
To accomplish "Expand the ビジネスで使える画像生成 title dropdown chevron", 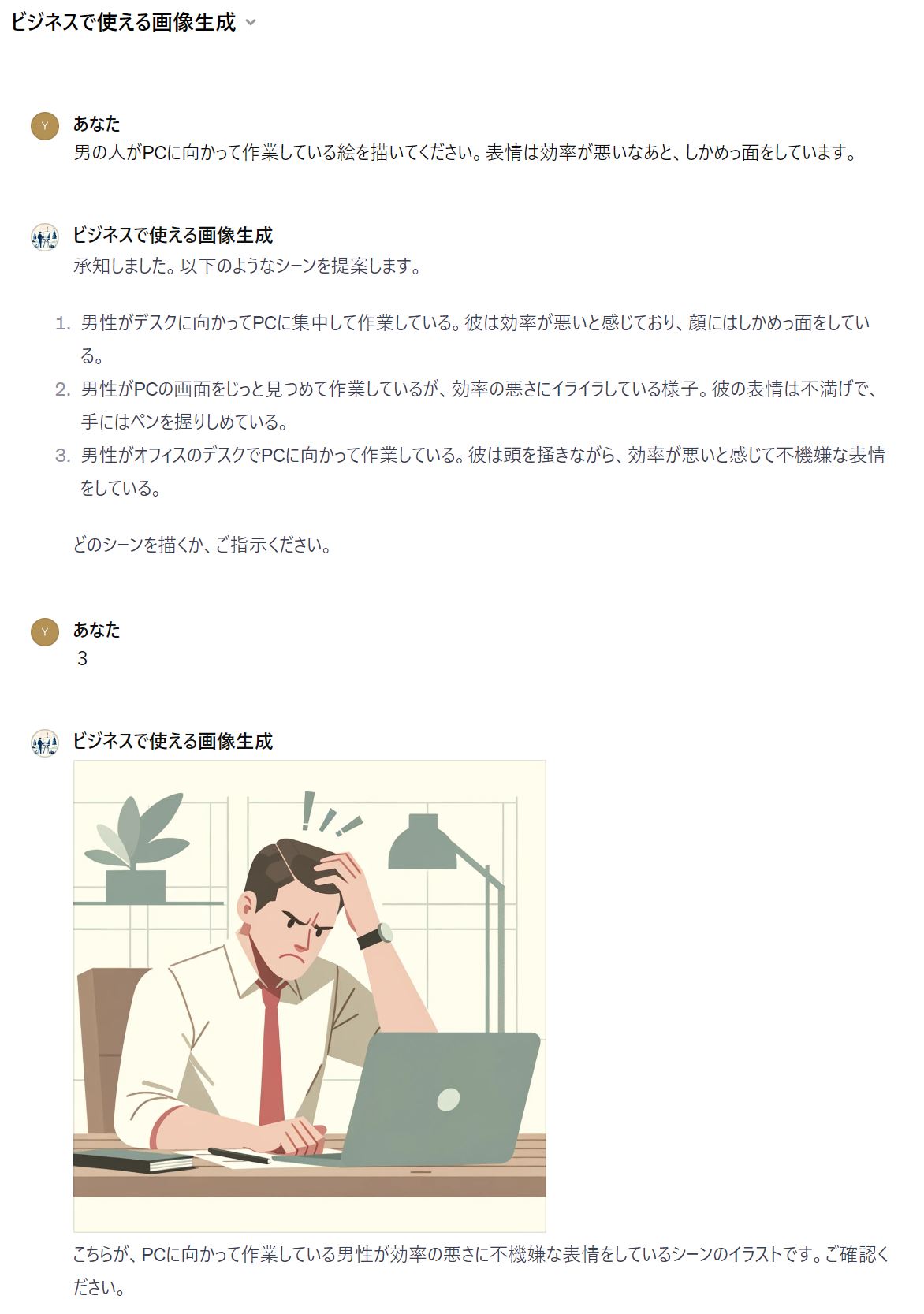I will coord(251,23).
